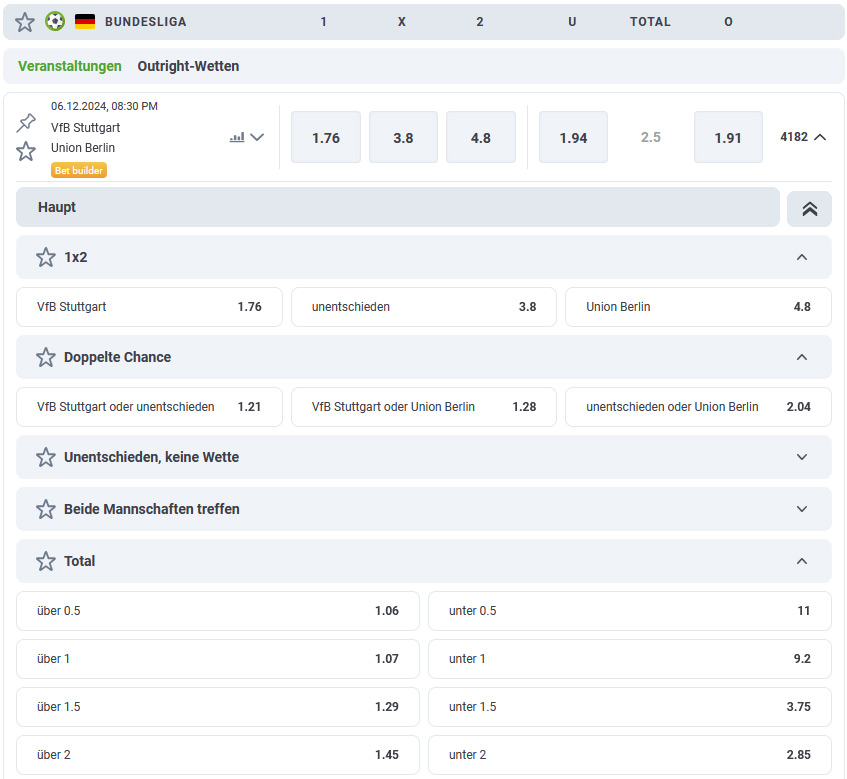Image resolution: width=847 pixels, height=779 pixels.
Task: Favorite the 1x2 market
Action: pos(46,257)
